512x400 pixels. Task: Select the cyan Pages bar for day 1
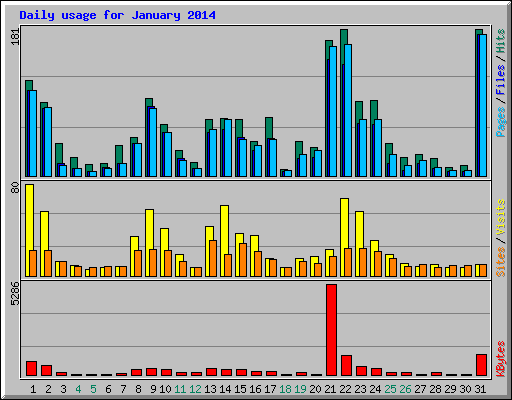(33, 133)
